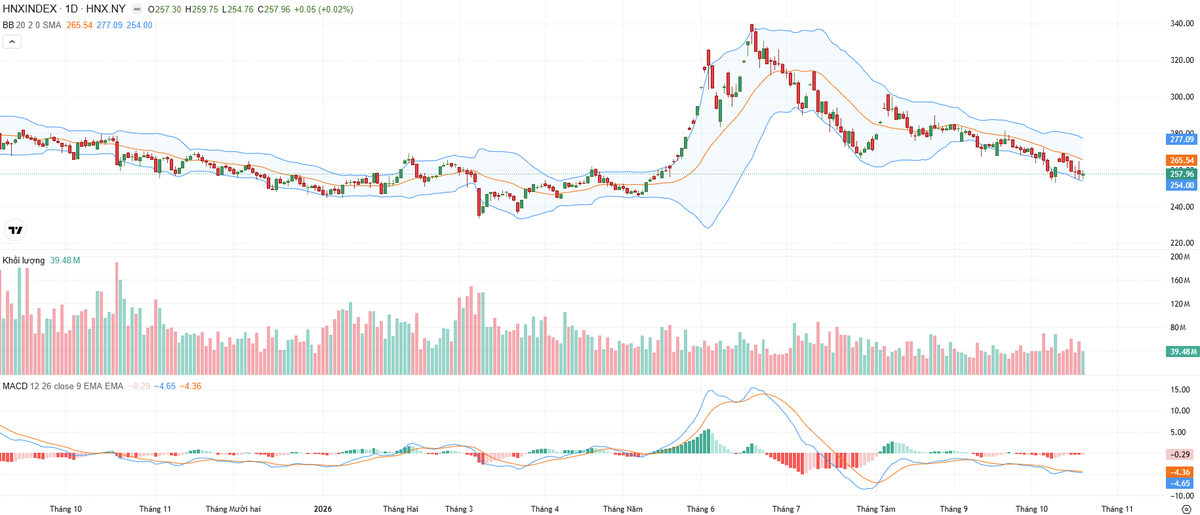The height and width of the screenshot is (515, 1200).
Task: Click the 39.48M volume axis tag
Action: [x=1182, y=351]
